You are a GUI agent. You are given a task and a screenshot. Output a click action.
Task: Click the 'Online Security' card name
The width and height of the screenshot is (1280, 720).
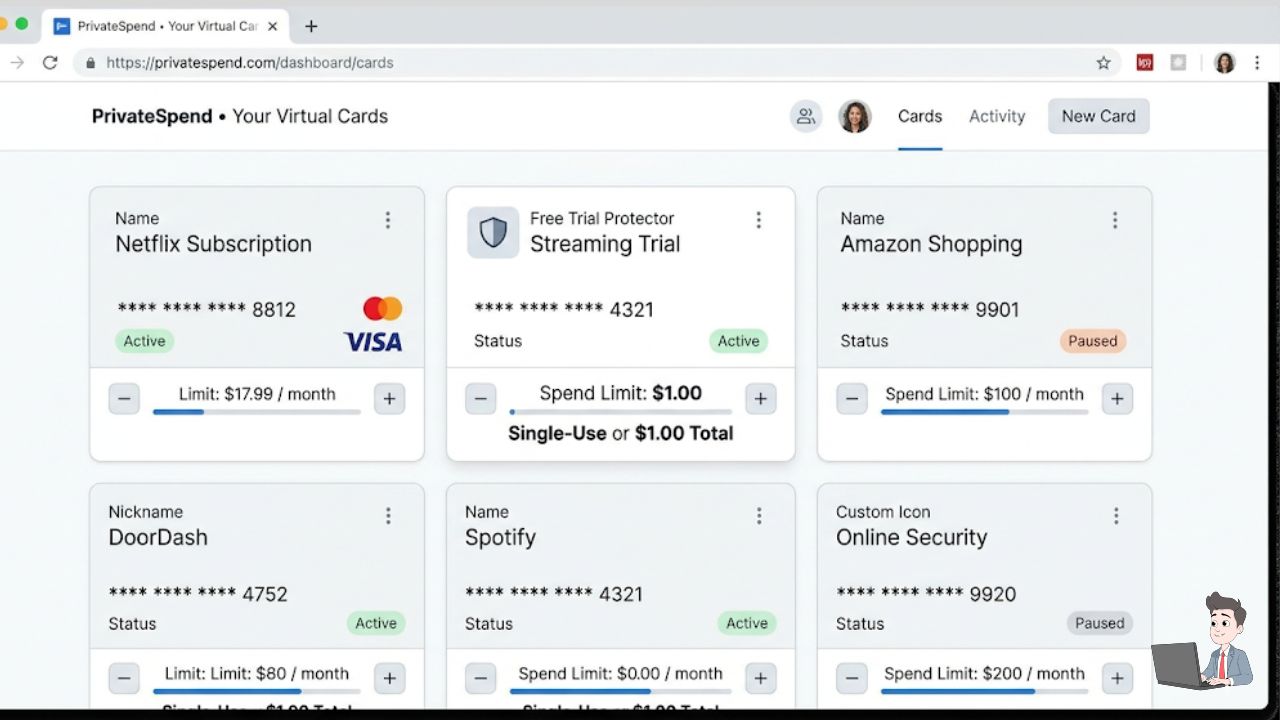[912, 537]
